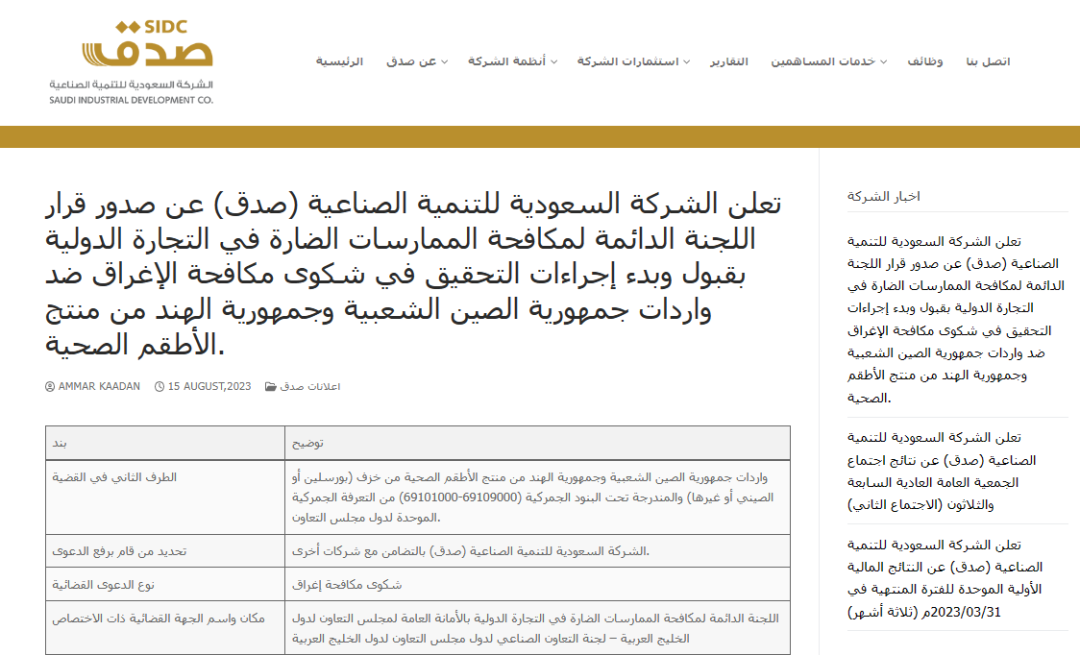Go to the الرئيسية home page
Screen dimensions: 1080x655
click(x=339, y=62)
